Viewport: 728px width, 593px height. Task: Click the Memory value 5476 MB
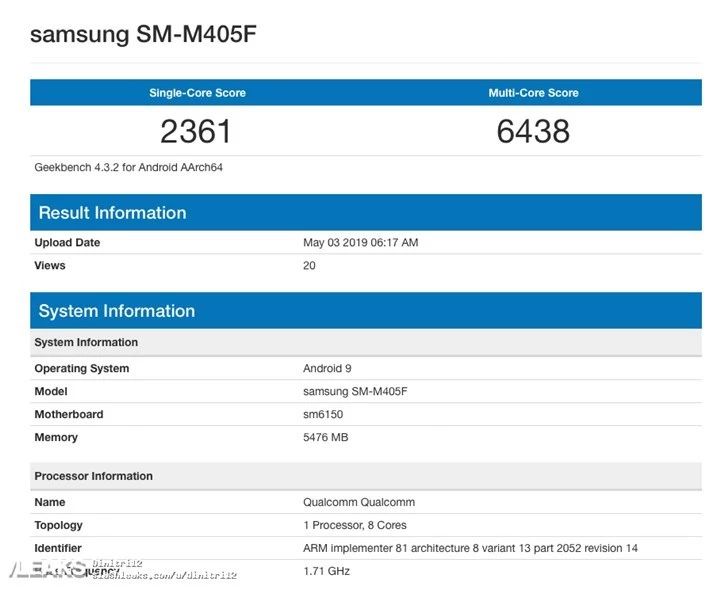(325, 437)
